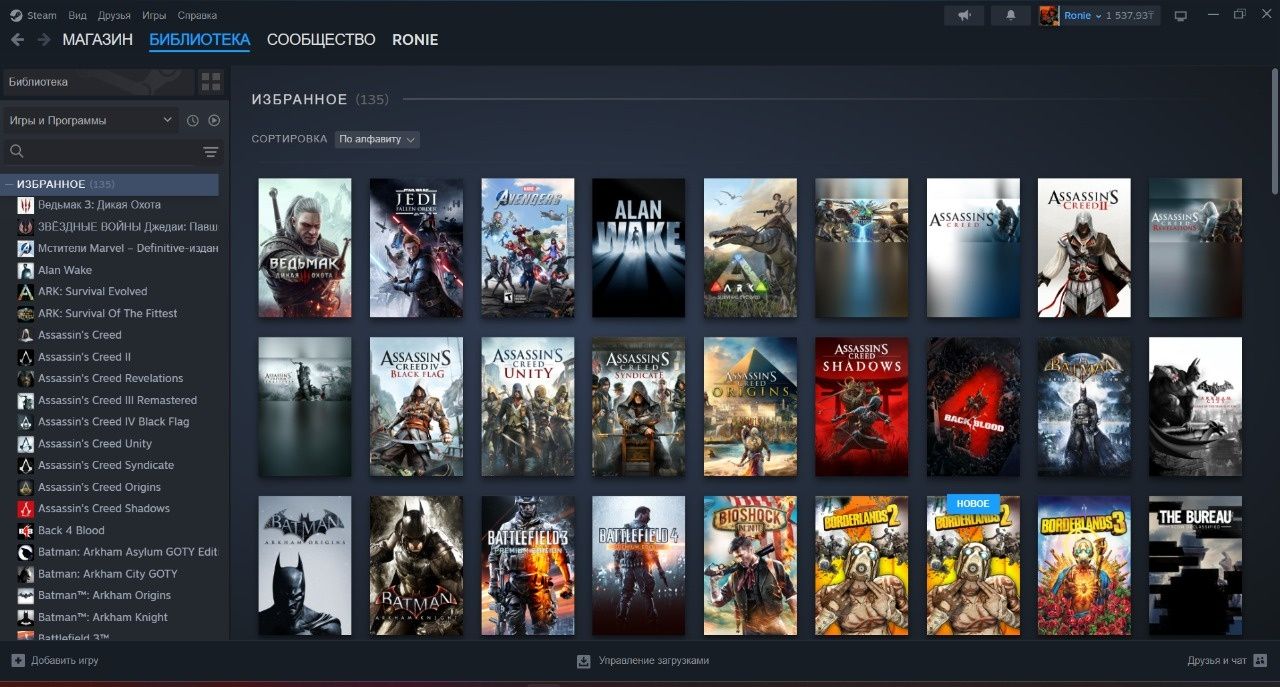The image size is (1280, 687).
Task: Open the RONIE profile tab
Action: (415, 40)
